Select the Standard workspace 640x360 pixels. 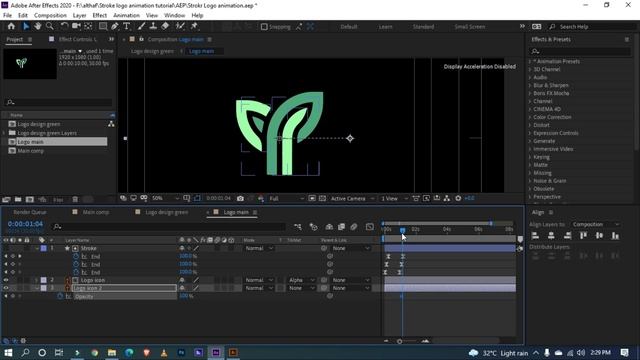423,27
